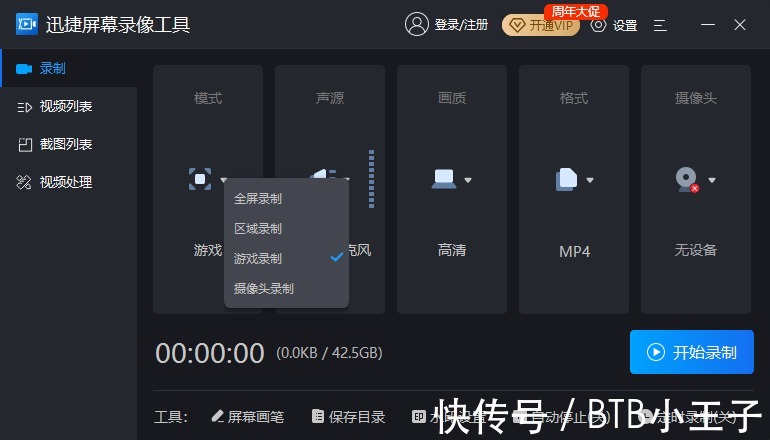
Task: Open 设置 settings label
Action: [x=625, y=25]
